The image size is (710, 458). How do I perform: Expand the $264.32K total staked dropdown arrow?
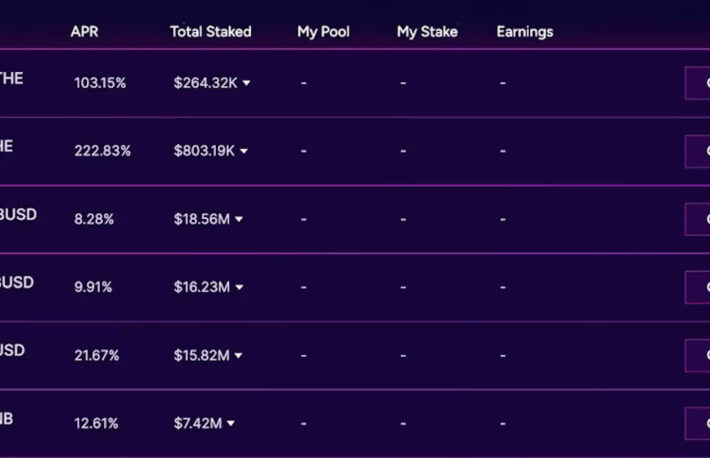pyautogui.click(x=246, y=83)
